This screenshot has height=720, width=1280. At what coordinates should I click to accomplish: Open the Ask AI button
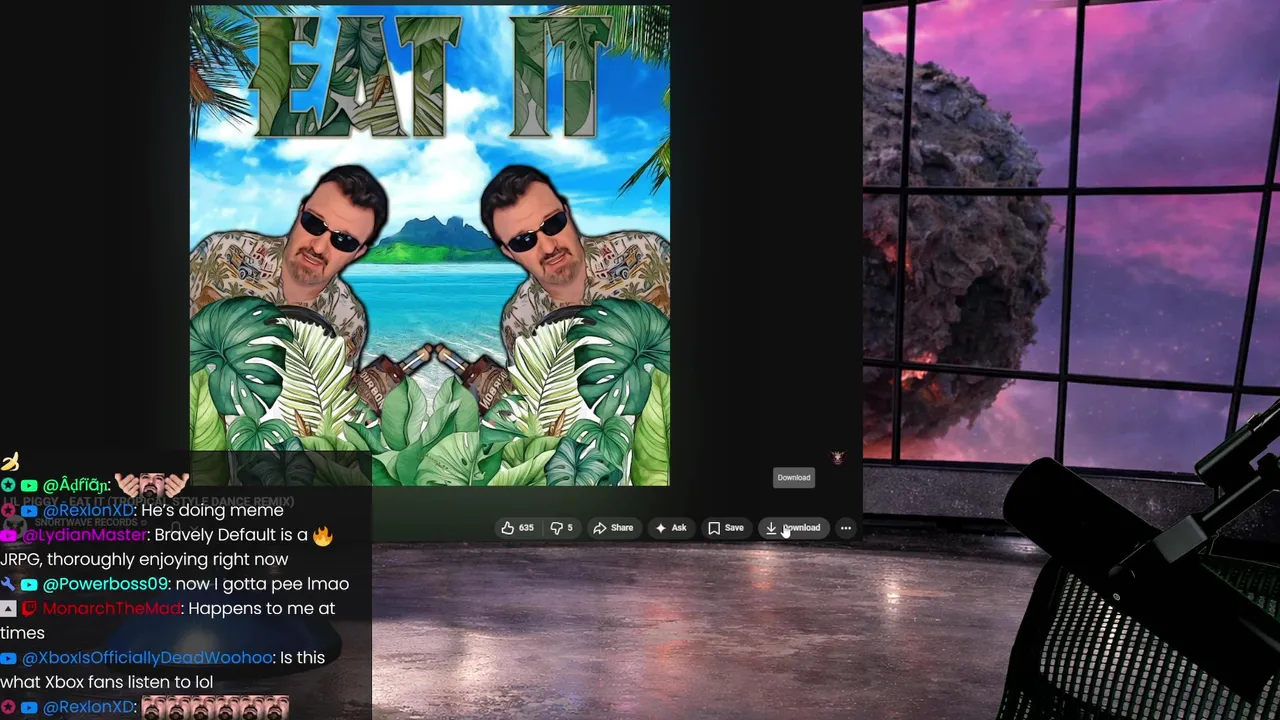coord(671,528)
